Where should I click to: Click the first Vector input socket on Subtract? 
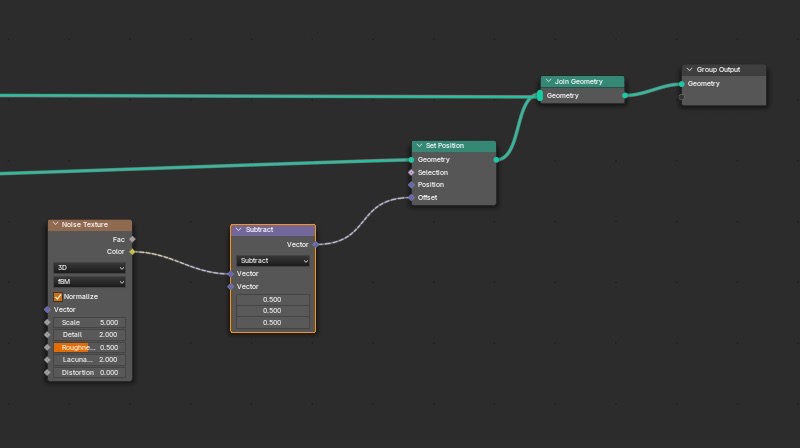[231, 274]
